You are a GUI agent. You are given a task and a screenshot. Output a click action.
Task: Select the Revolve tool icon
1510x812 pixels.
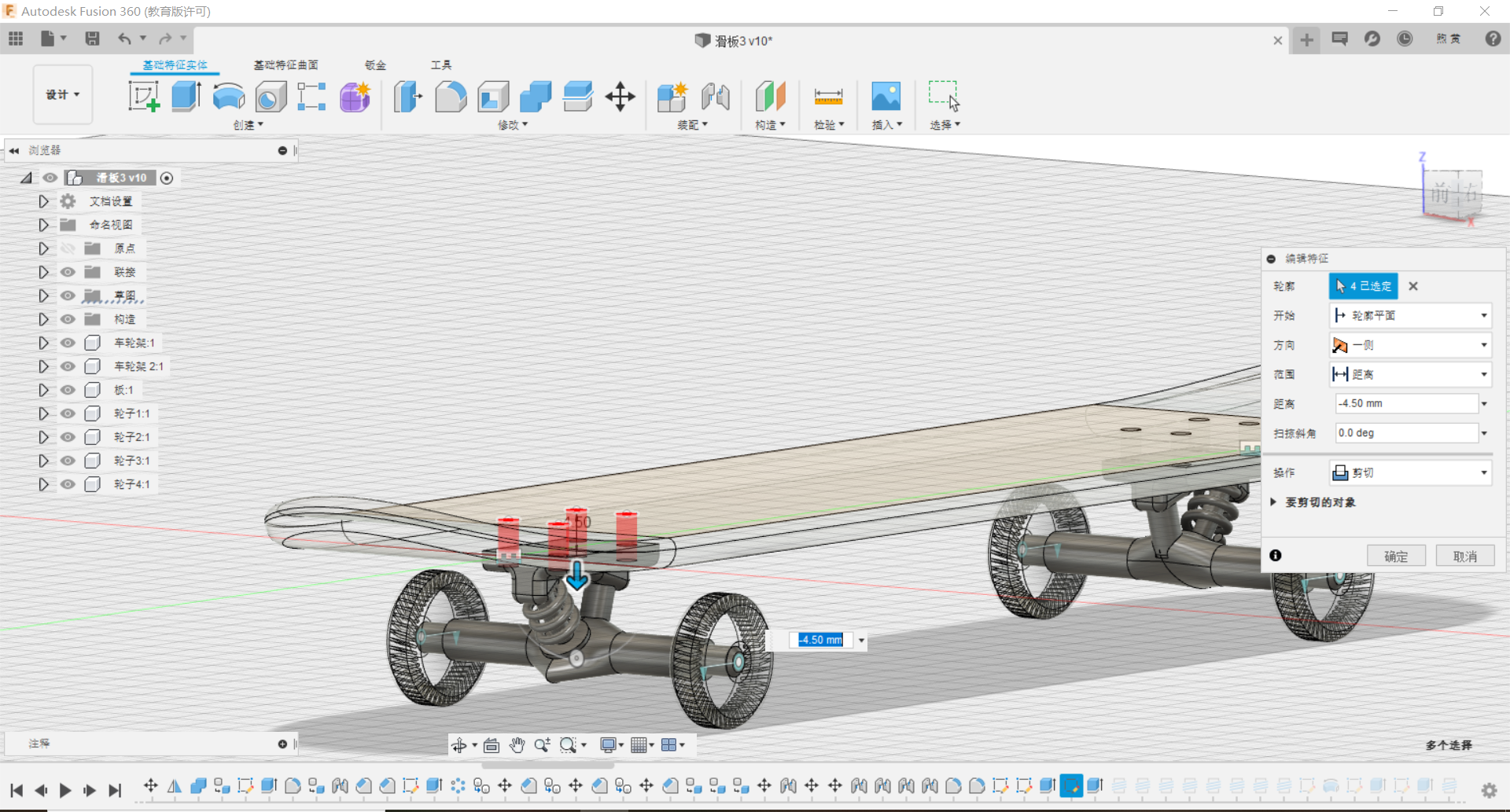coord(229,97)
